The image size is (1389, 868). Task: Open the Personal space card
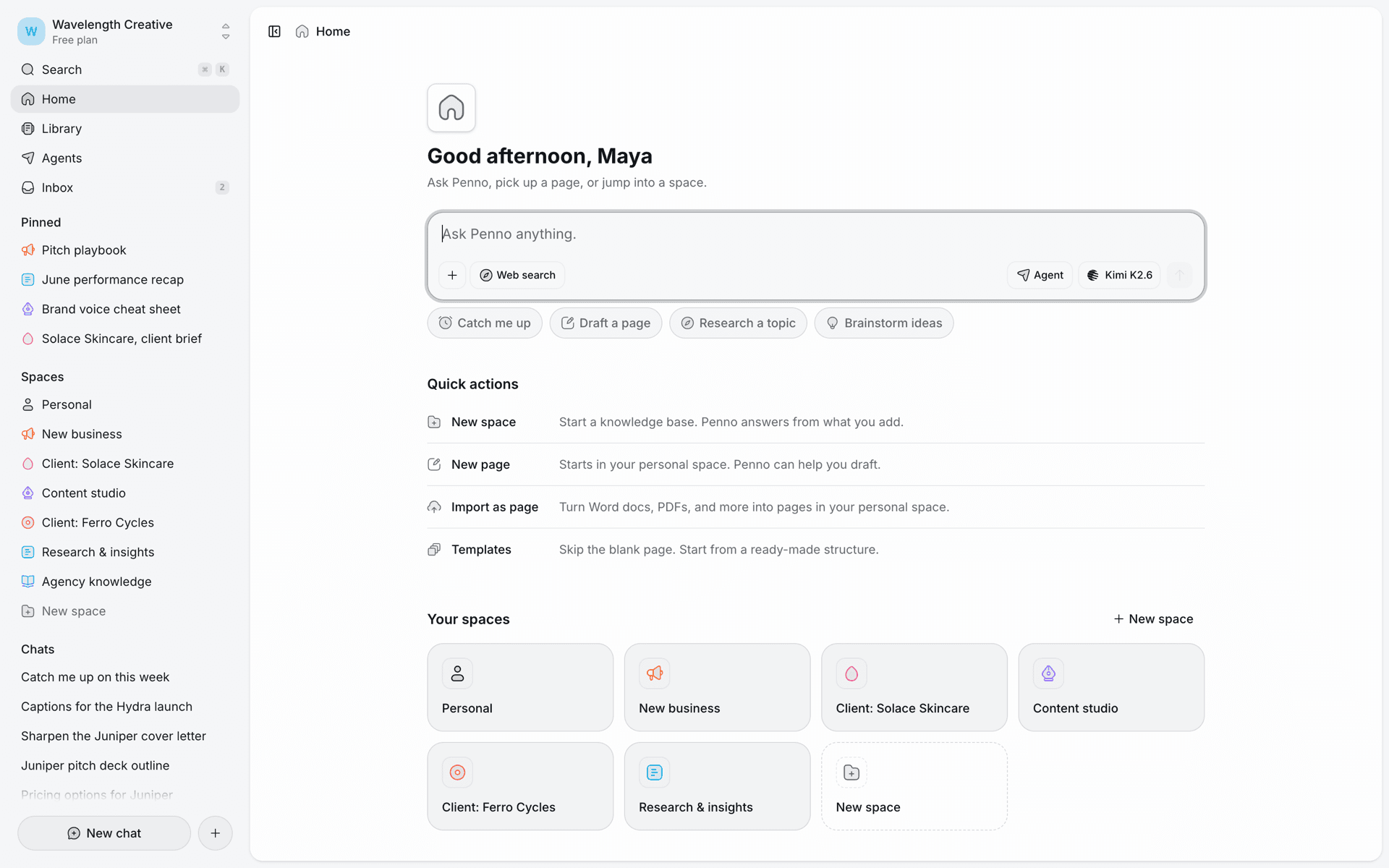tap(520, 687)
